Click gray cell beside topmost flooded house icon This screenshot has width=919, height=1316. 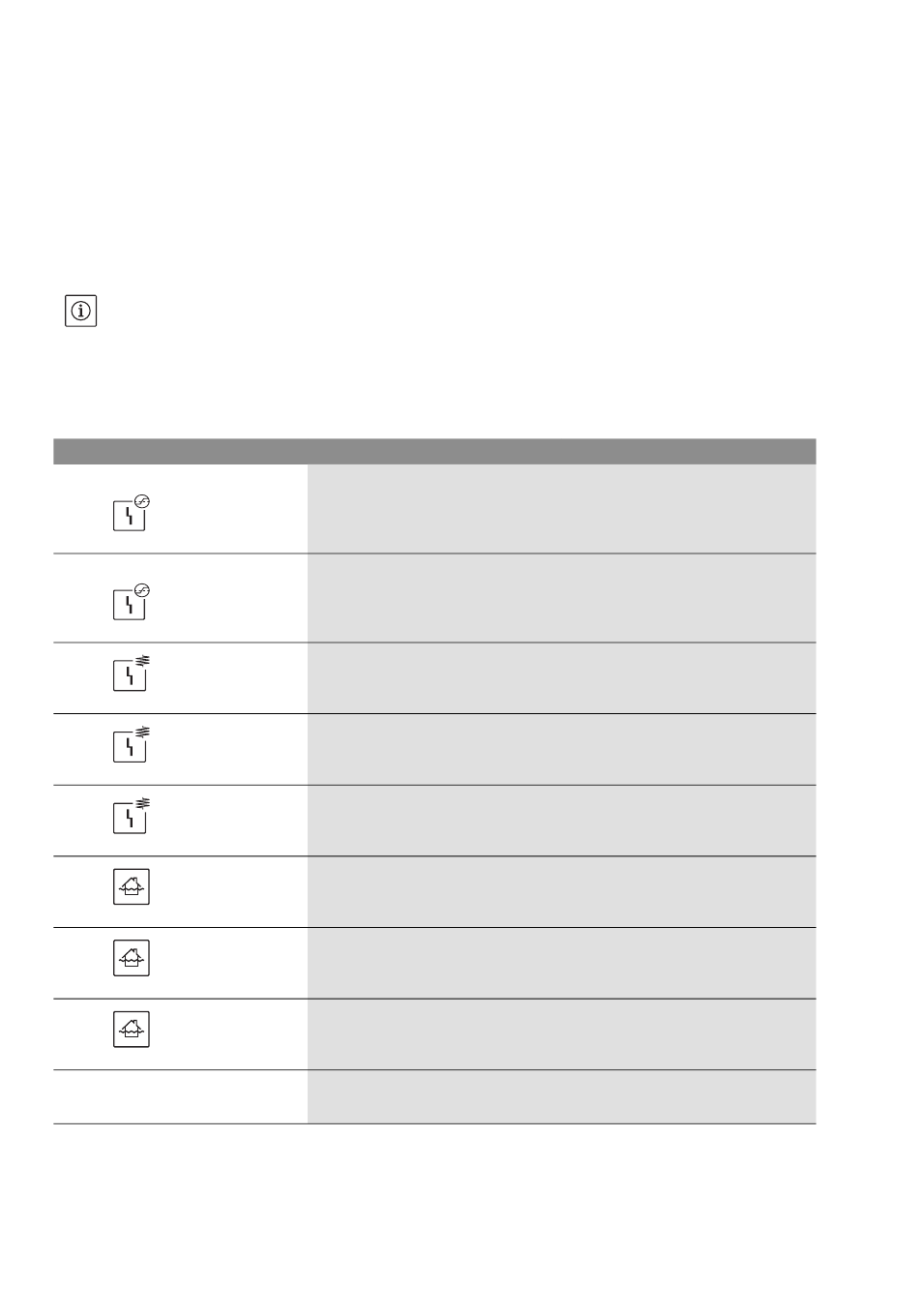[x=562, y=892]
